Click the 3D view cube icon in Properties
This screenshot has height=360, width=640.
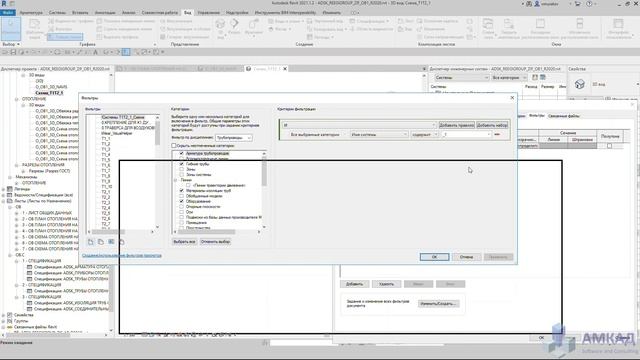tap(580, 84)
